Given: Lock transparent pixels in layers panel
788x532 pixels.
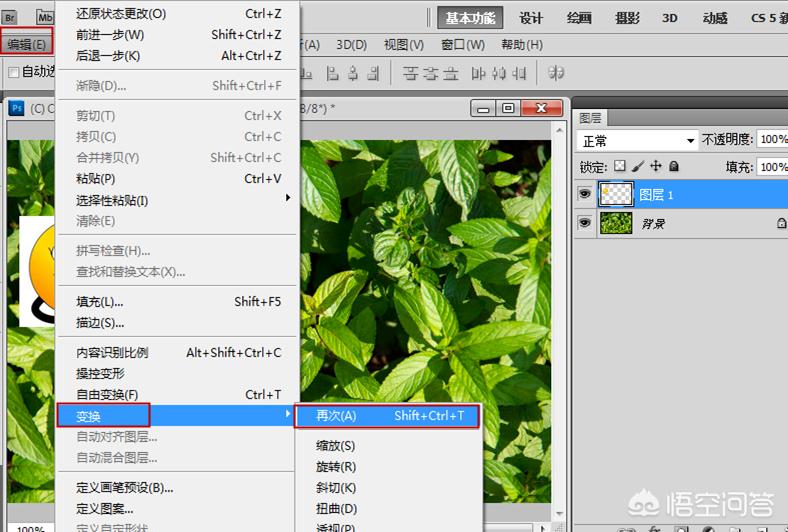Looking at the screenshot, I should pos(620,166).
